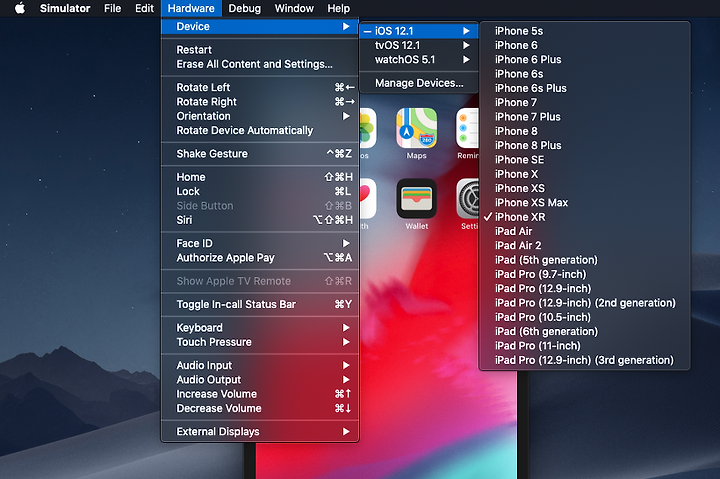Pick iPad Air device
Viewport: 720px width, 479px height.
[585, 231]
